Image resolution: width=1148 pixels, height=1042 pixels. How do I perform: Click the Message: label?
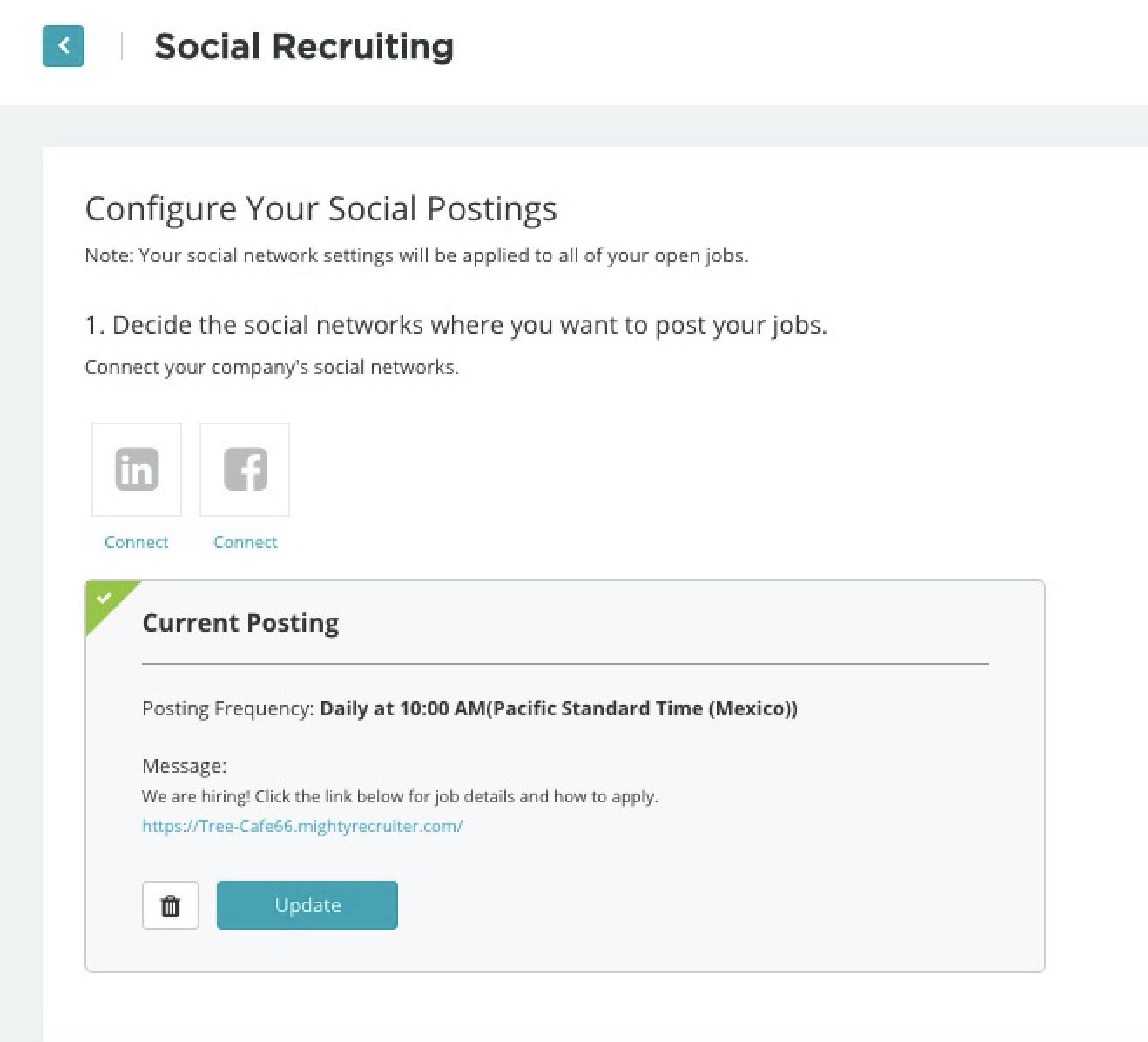pos(184,766)
